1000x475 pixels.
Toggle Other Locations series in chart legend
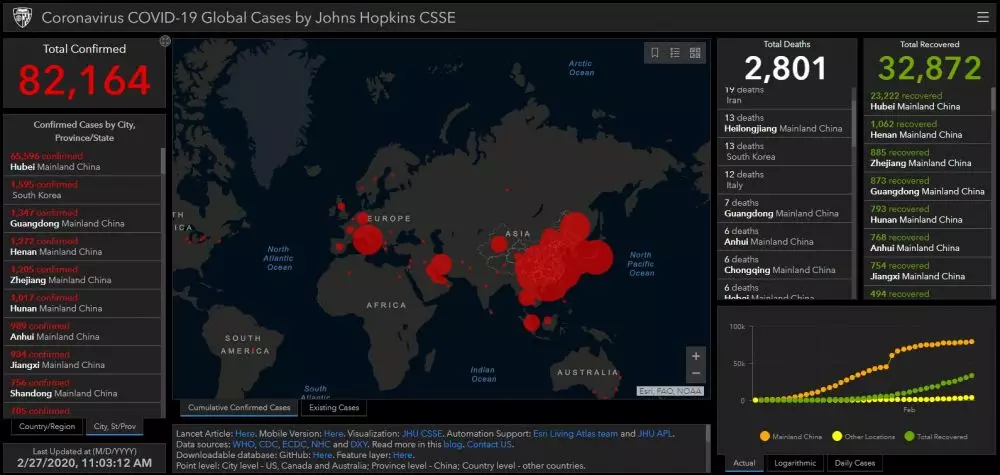point(864,437)
